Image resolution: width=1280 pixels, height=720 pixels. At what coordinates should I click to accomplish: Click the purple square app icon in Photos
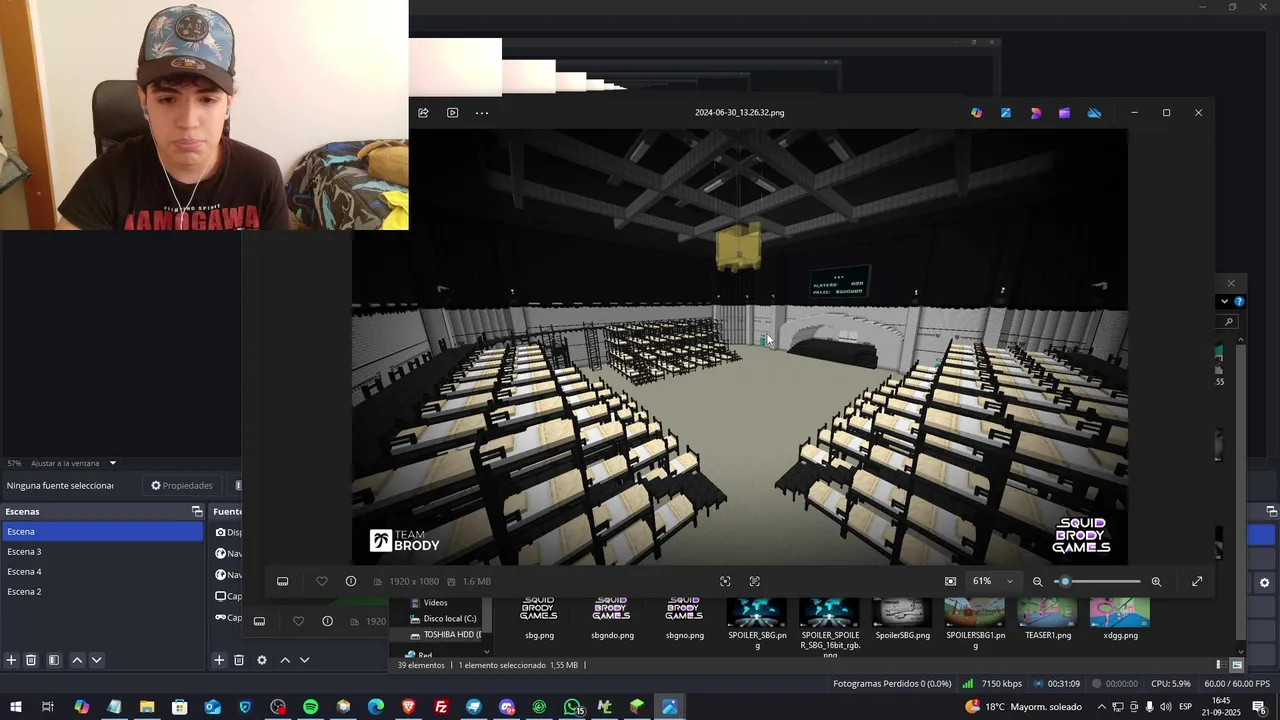coord(1065,113)
